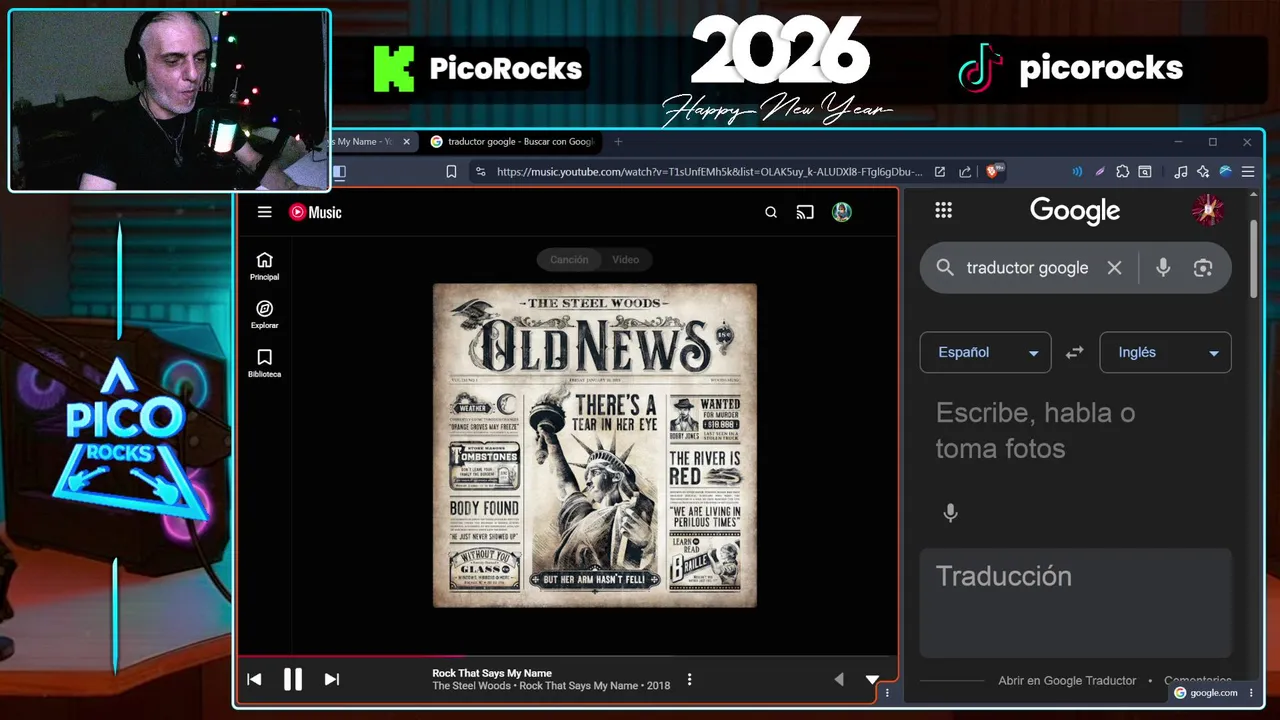Click the cast to device icon
The width and height of the screenshot is (1280, 720).
click(805, 212)
